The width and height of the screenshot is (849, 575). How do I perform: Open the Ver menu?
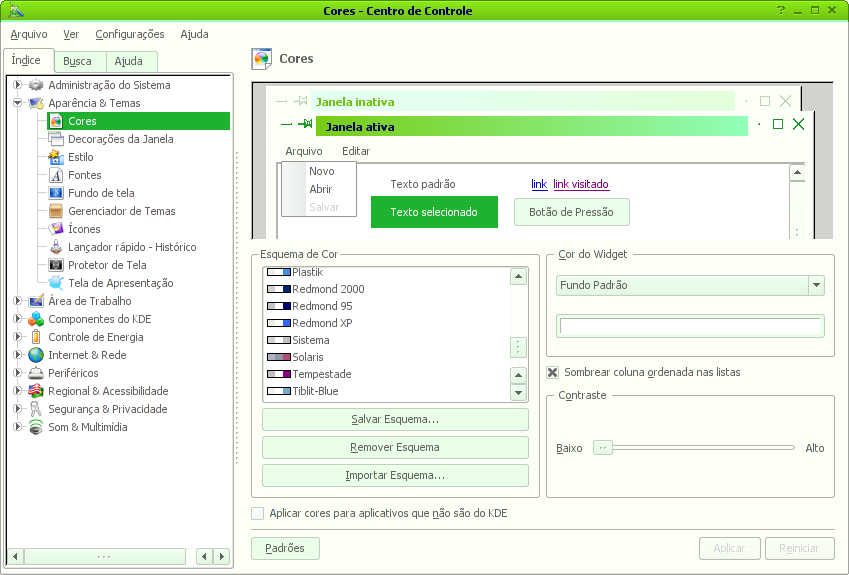tap(71, 34)
